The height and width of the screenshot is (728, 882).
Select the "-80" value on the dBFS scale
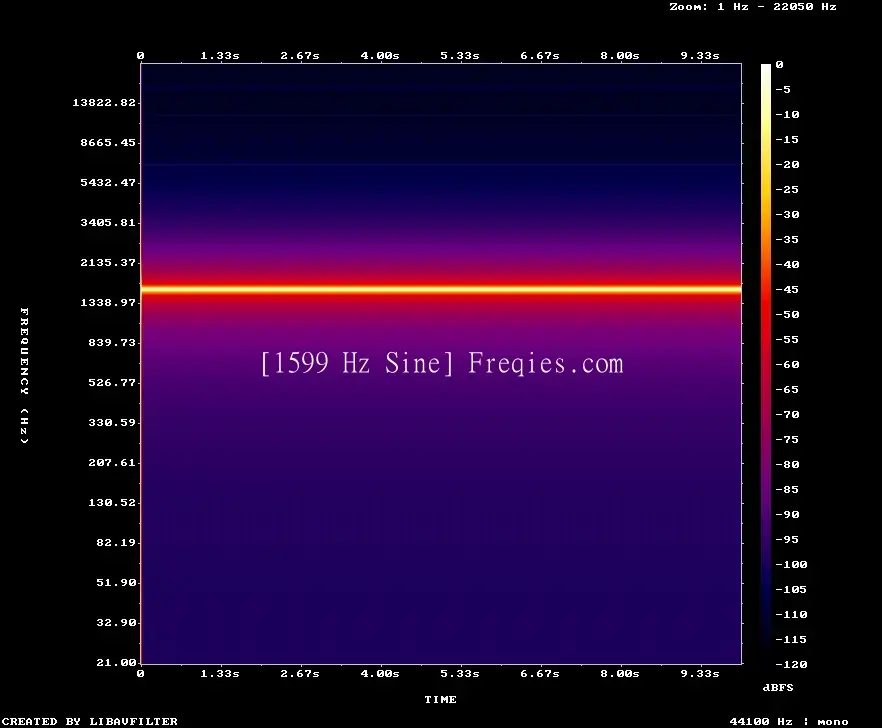coord(787,465)
